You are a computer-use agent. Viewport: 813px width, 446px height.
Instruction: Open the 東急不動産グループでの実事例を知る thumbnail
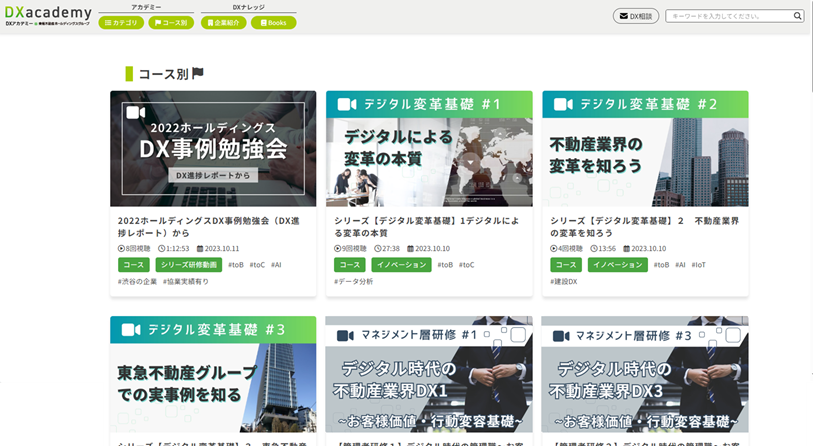pos(213,374)
